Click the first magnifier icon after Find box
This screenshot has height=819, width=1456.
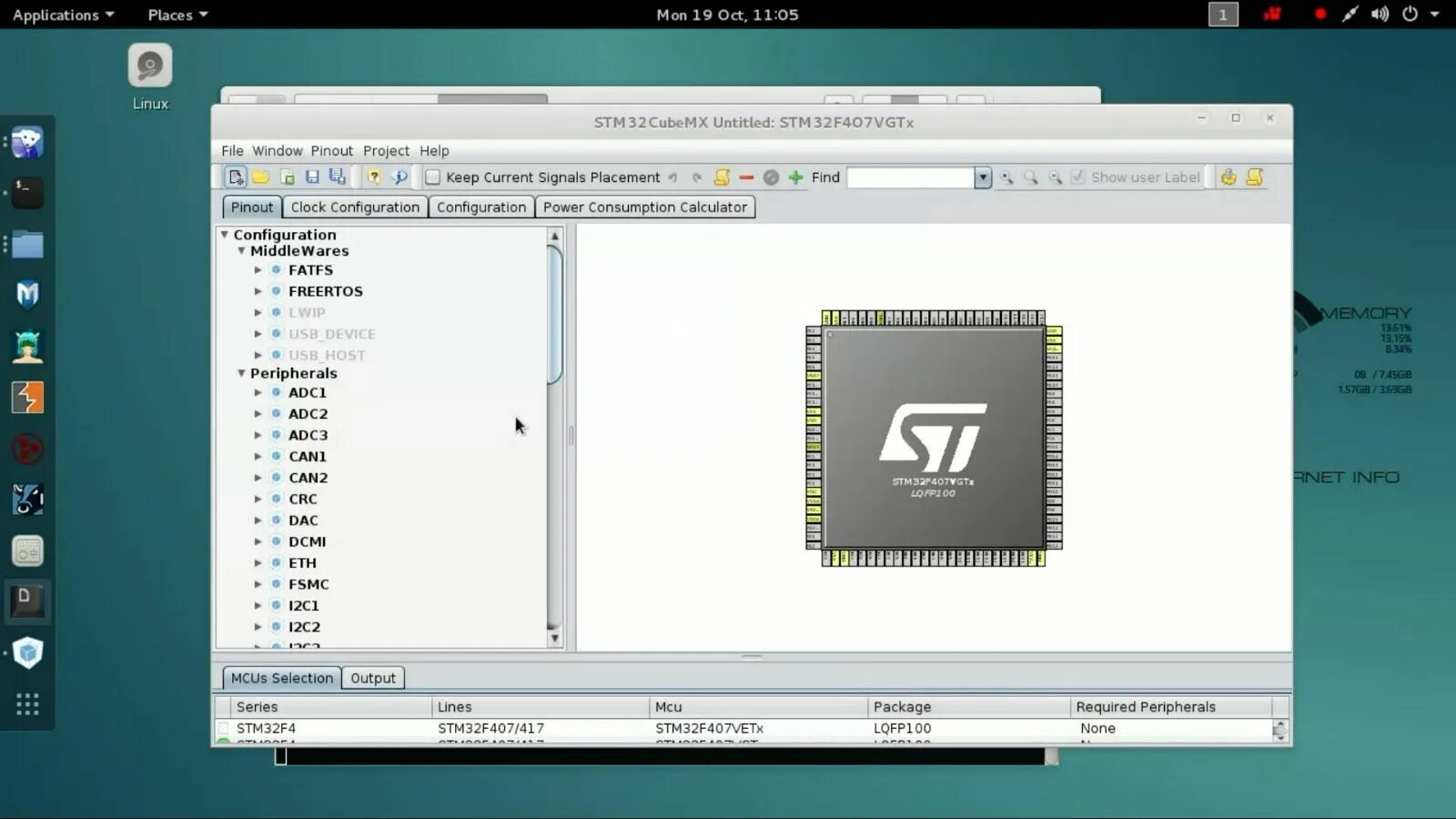pos(1006,177)
